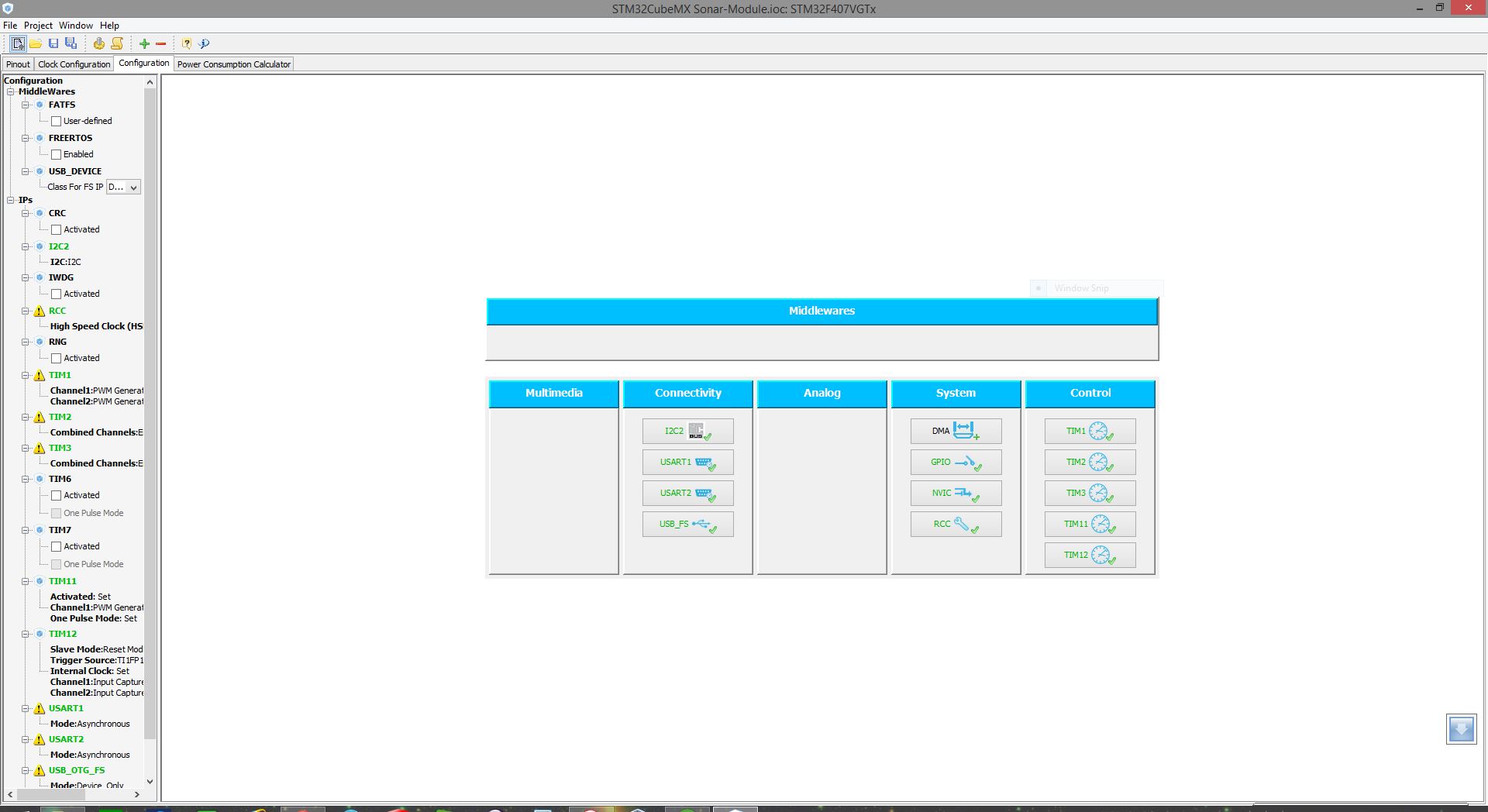This screenshot has height=812, width=1488.
Task: Click the About info bubble icon
Action: coord(204,43)
